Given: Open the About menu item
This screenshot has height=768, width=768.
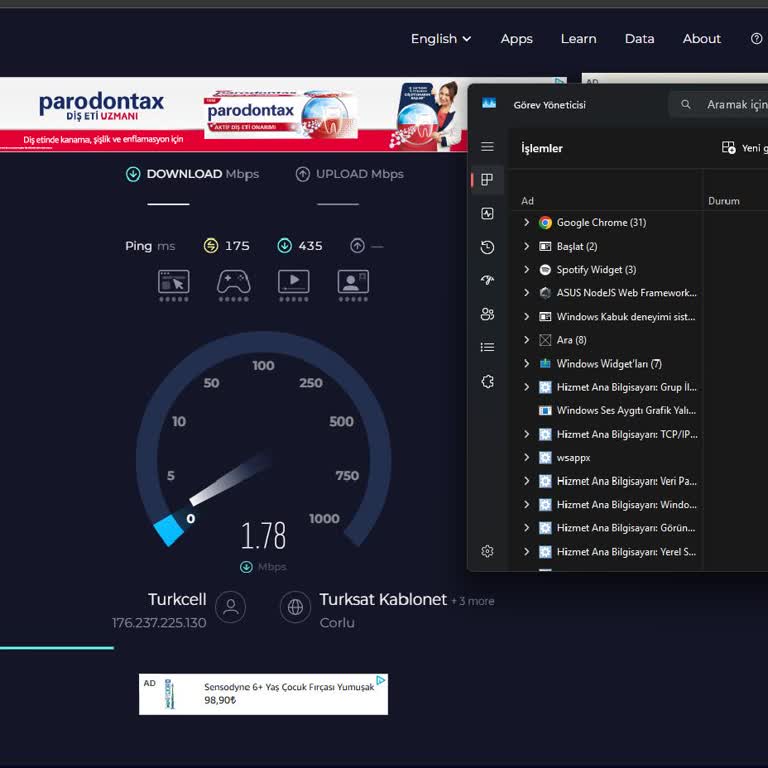Looking at the screenshot, I should (x=701, y=39).
